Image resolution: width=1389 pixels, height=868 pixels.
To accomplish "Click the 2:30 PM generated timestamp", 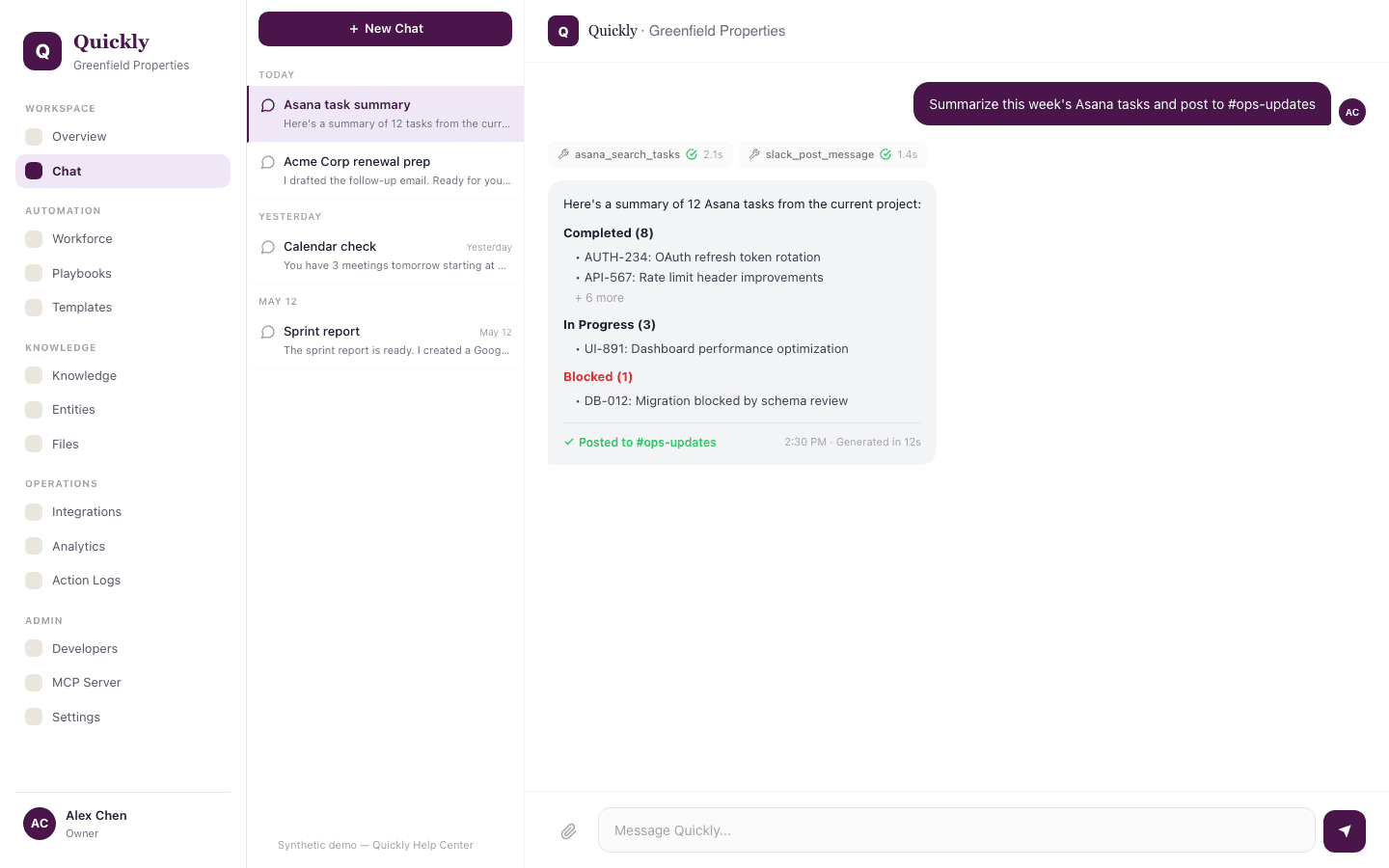I will 853,442.
